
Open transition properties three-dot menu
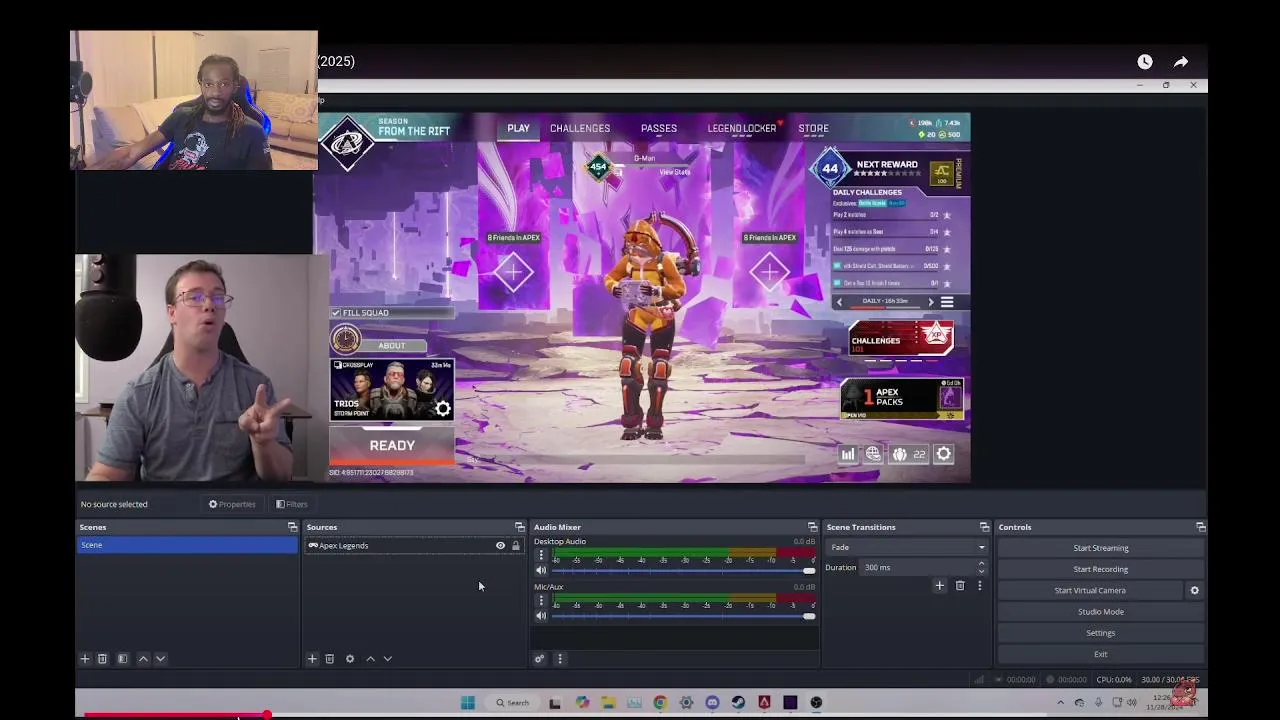click(979, 586)
